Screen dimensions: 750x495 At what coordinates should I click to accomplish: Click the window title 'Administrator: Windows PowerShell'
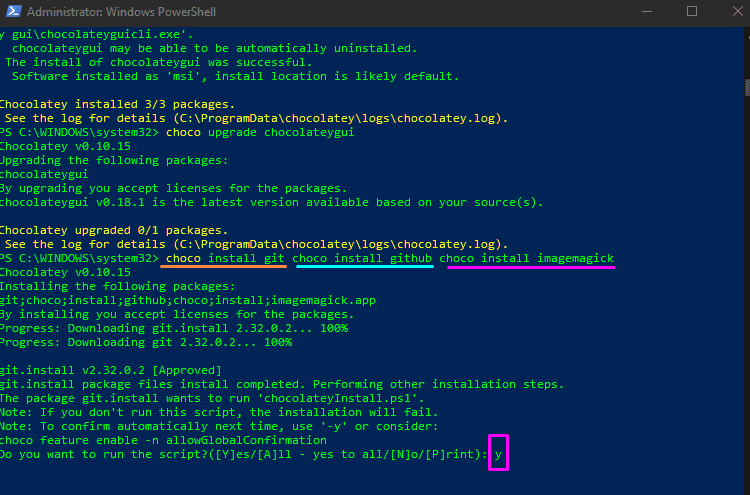121,11
